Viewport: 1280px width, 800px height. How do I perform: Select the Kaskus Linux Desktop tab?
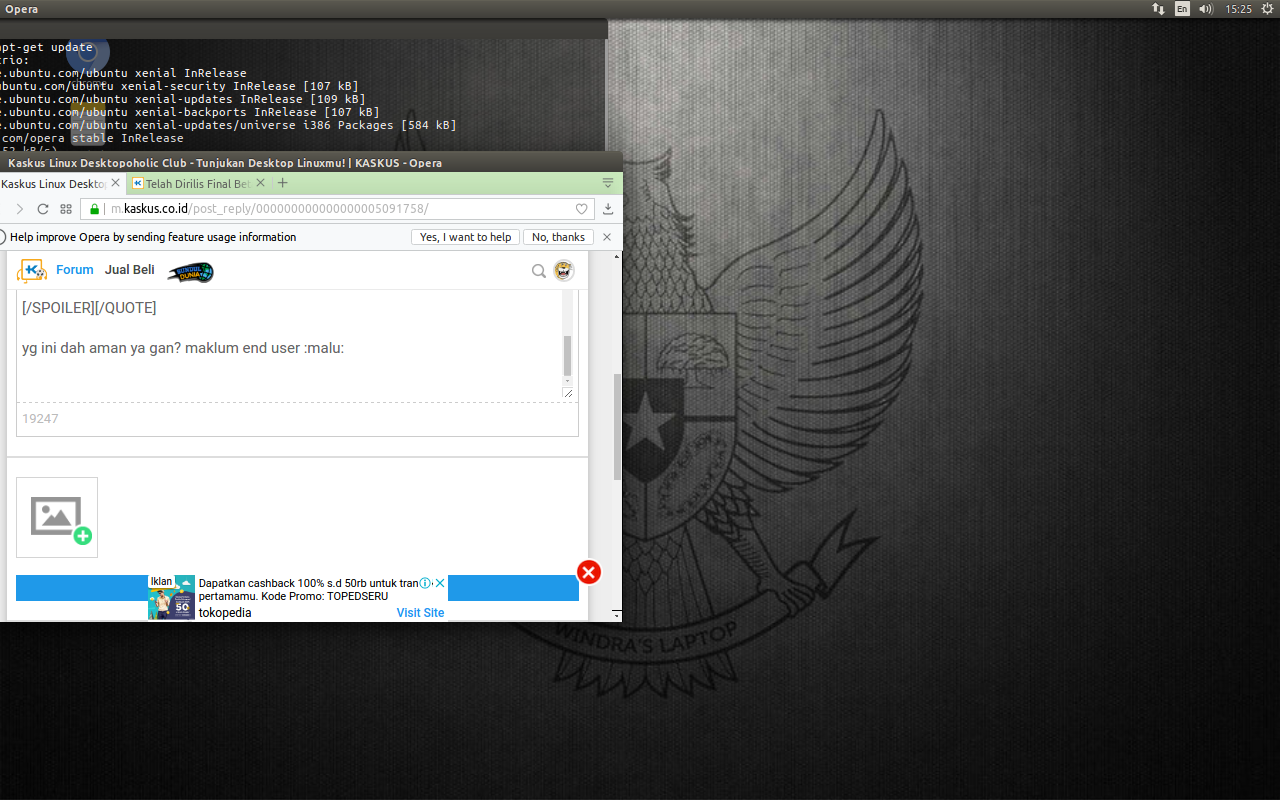pos(55,184)
